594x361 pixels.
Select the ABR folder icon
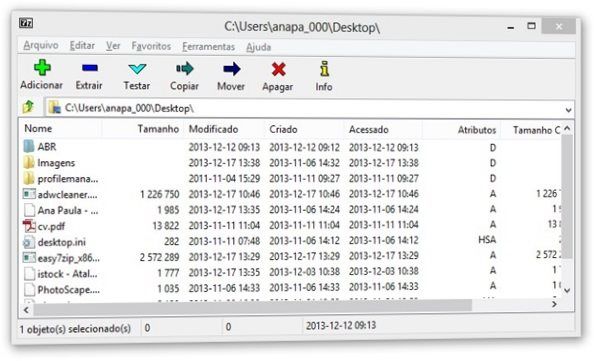29,146
